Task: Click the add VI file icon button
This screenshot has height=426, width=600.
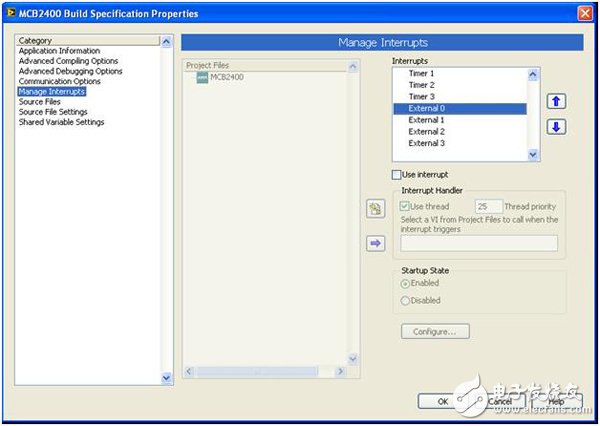Action: pyautogui.click(x=376, y=208)
